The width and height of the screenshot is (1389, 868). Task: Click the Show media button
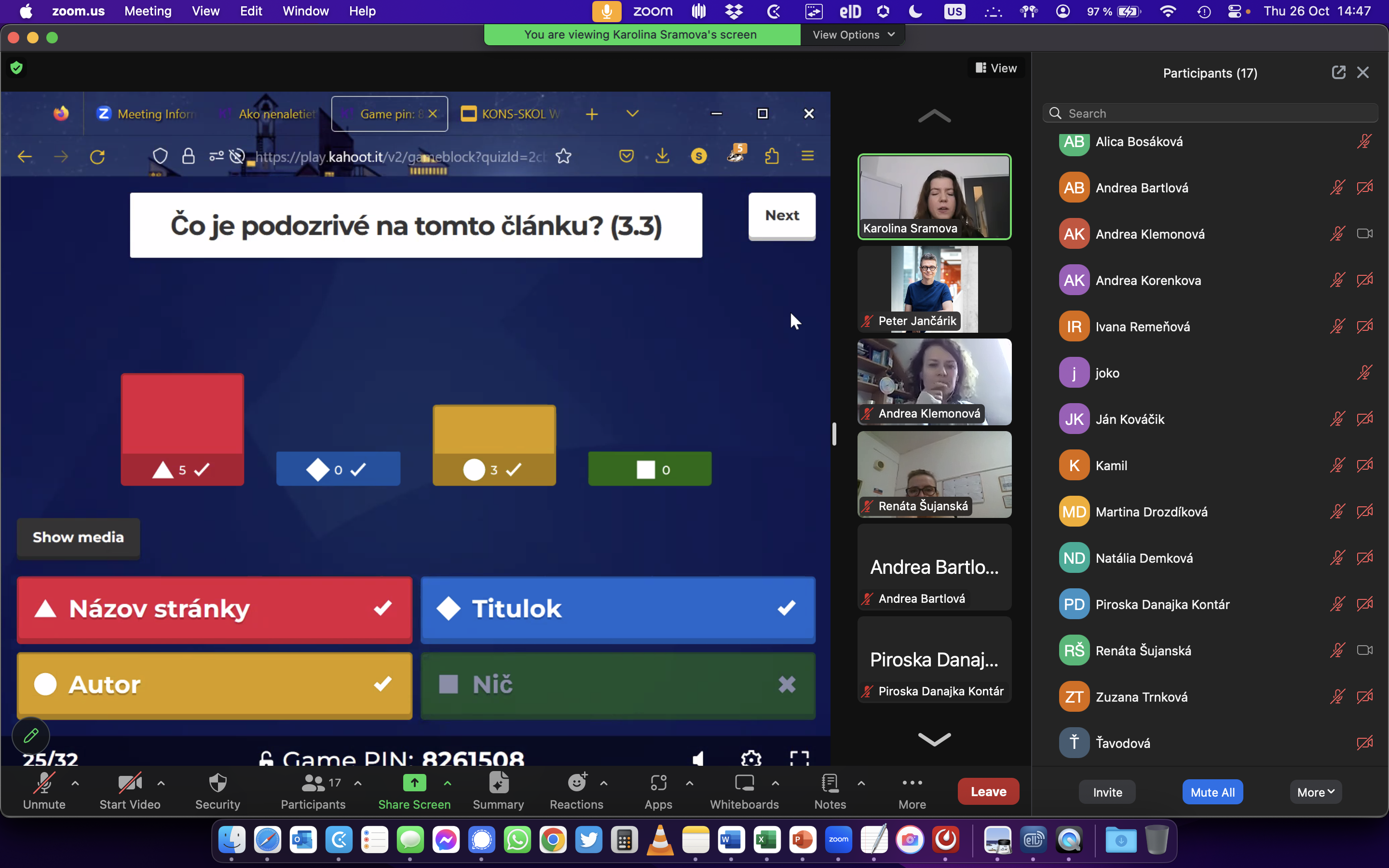click(78, 537)
